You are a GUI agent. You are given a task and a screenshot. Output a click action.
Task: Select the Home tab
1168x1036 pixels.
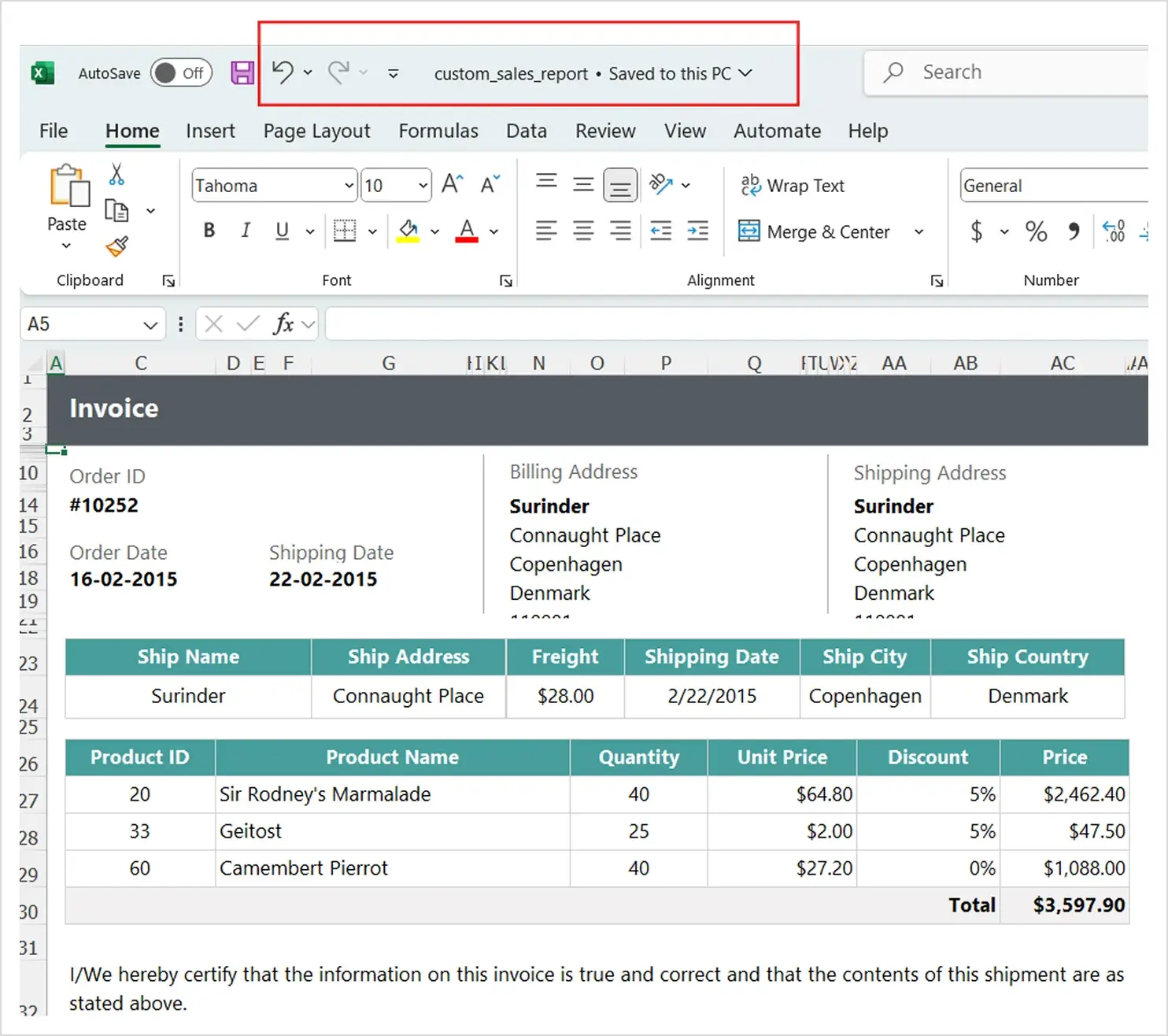(x=132, y=131)
